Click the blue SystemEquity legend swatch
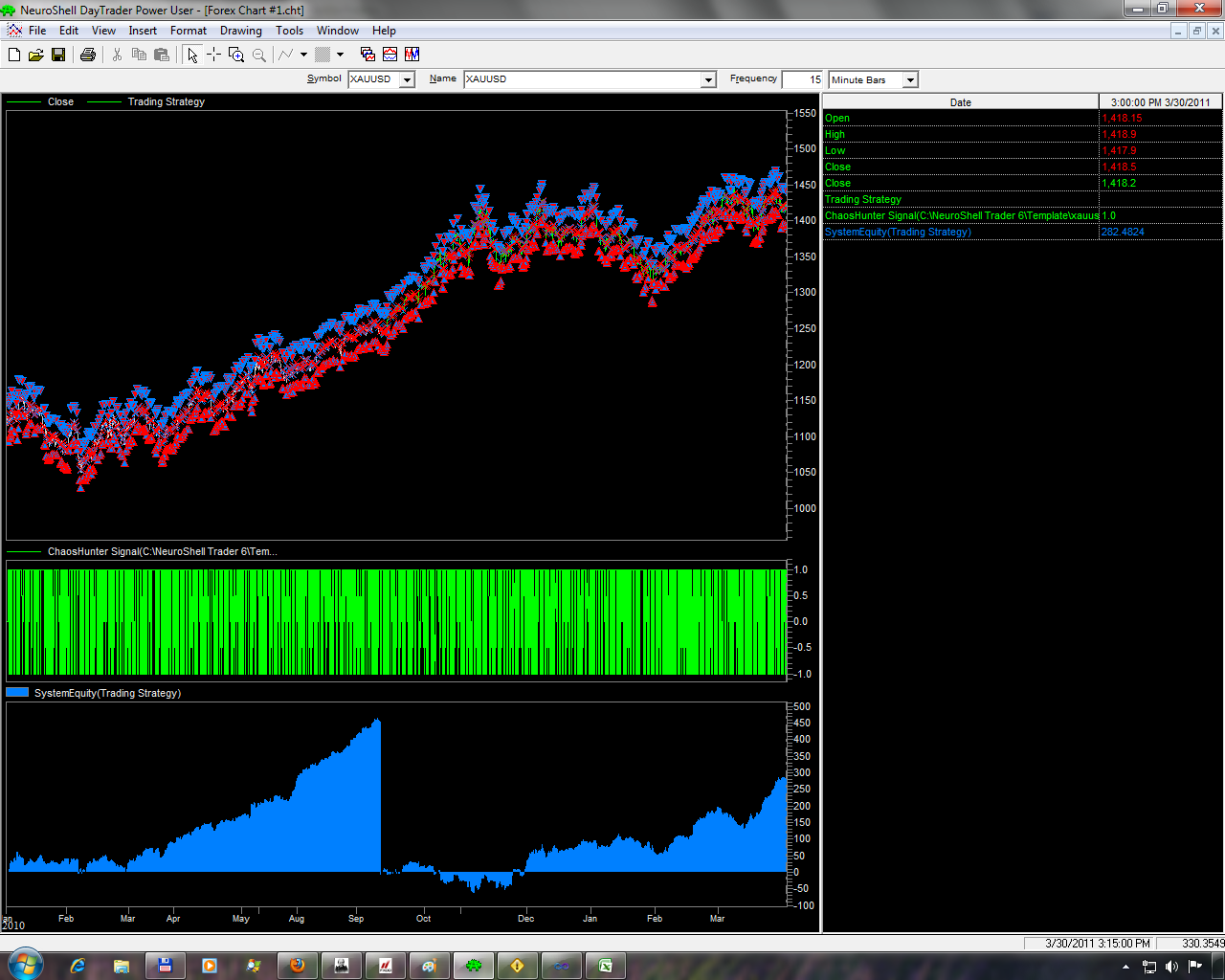 17,693
